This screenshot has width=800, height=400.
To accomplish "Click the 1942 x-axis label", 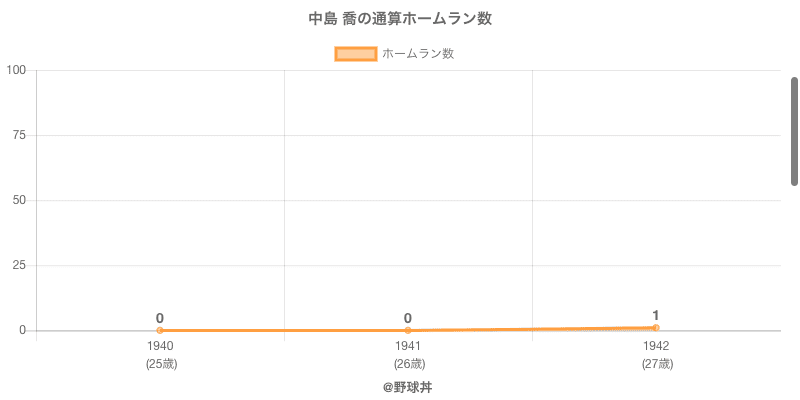I will pos(656,346).
